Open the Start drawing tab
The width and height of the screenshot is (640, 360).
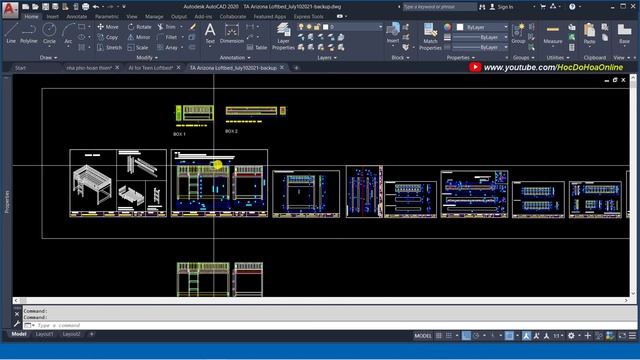pyautogui.click(x=20, y=68)
